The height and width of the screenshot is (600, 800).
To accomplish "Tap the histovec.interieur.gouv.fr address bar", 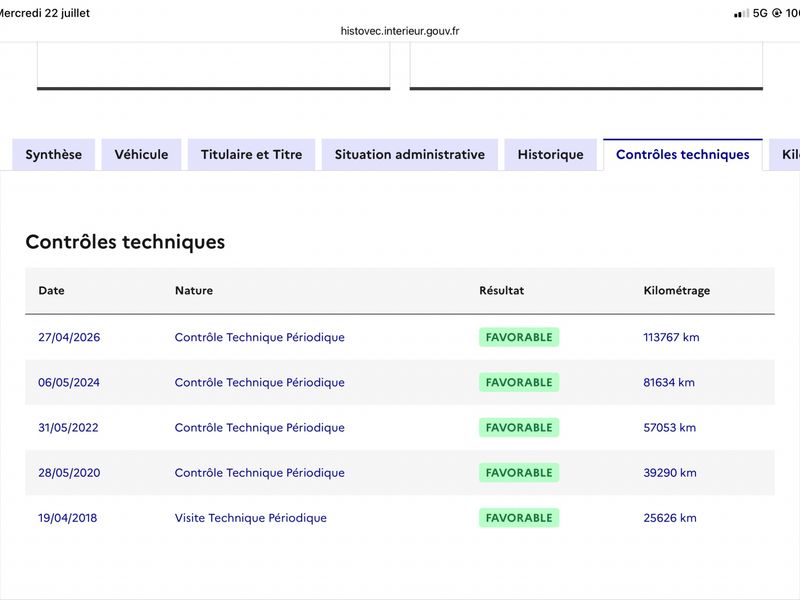I will [400, 31].
